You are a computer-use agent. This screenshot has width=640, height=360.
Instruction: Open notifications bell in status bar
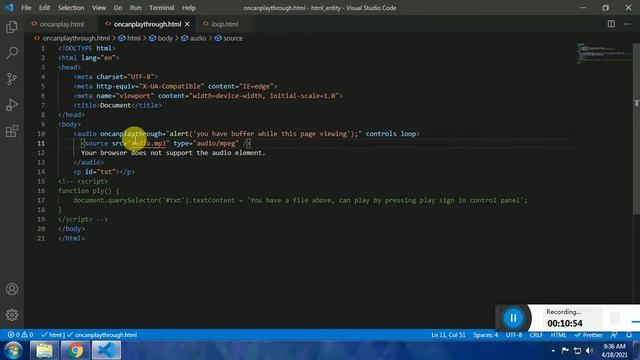[629, 335]
